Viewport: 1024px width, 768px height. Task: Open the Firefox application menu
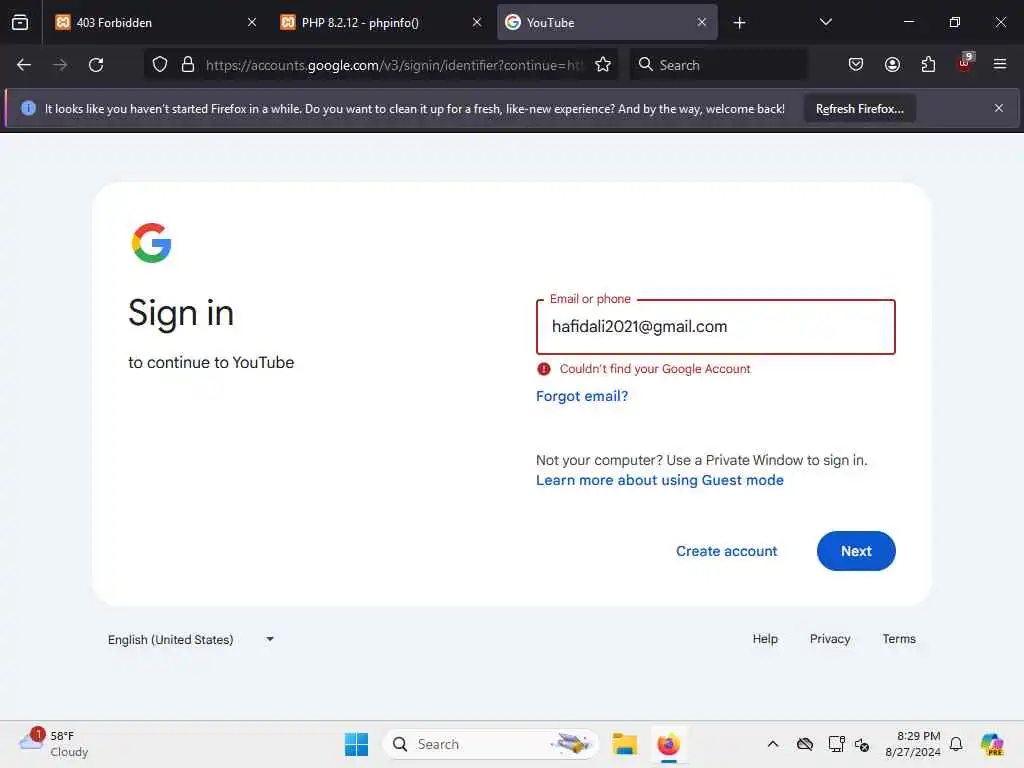click(x=1000, y=65)
